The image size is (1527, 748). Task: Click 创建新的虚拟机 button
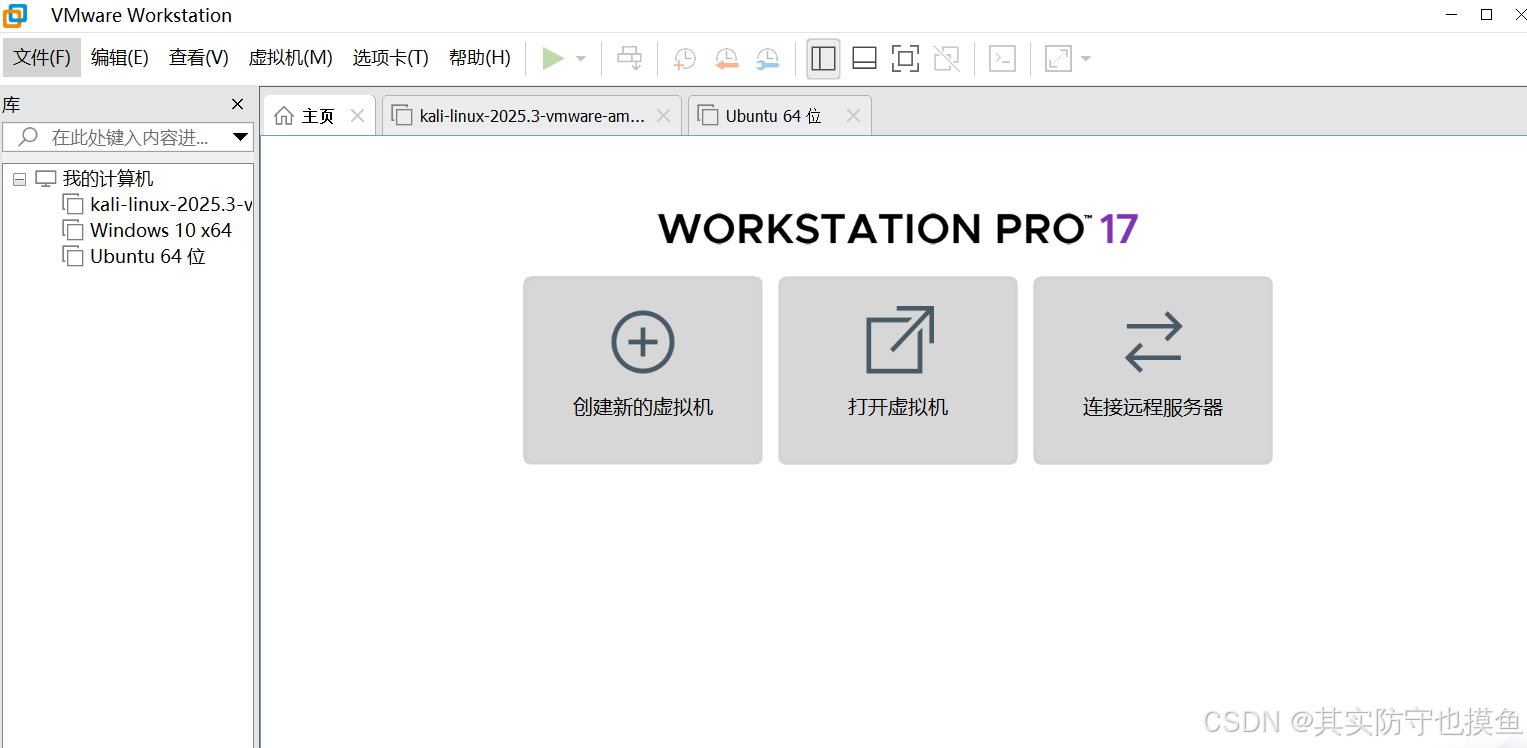click(x=643, y=370)
